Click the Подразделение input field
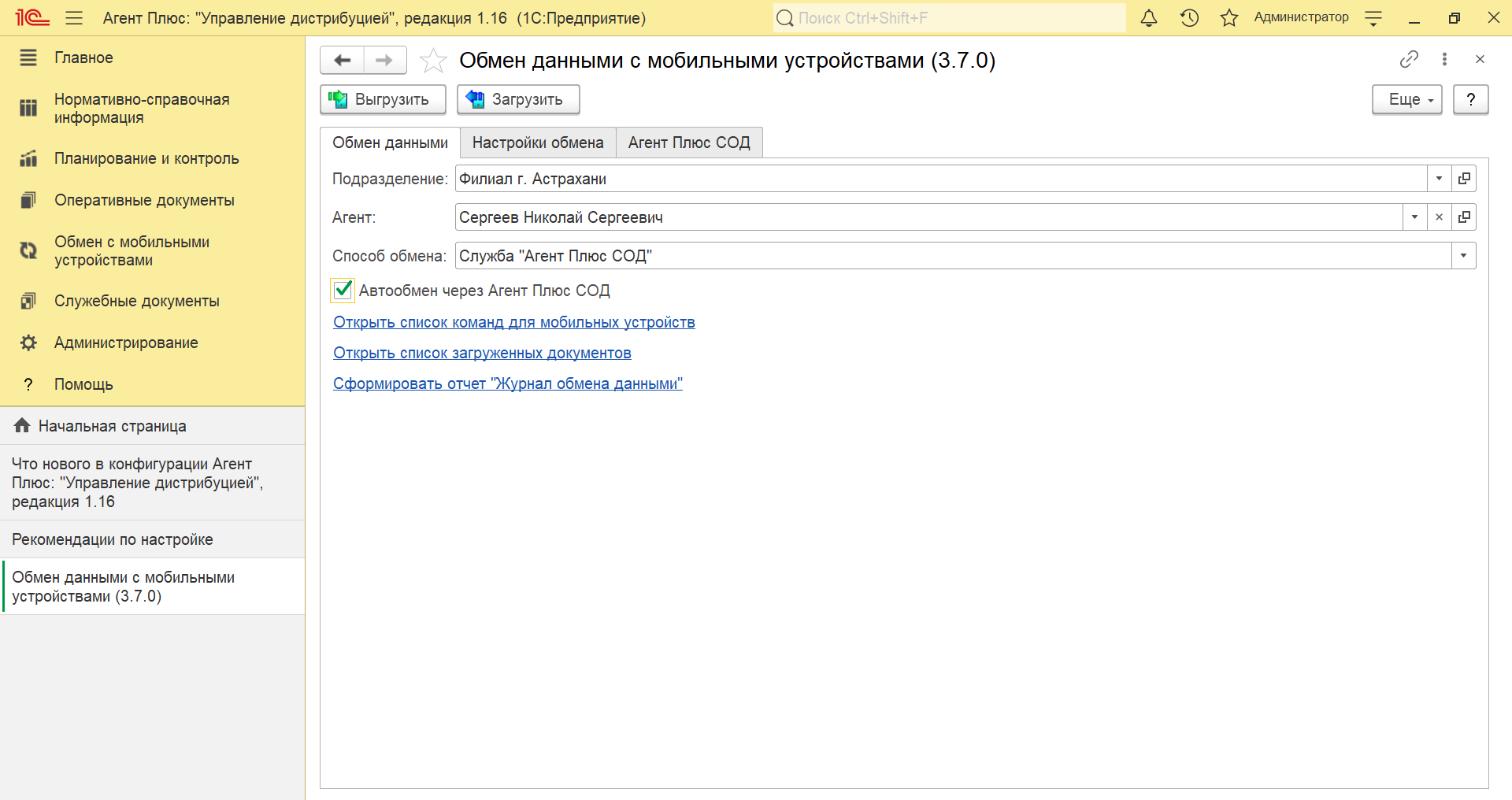This screenshot has width=1512, height=800. pos(941,179)
